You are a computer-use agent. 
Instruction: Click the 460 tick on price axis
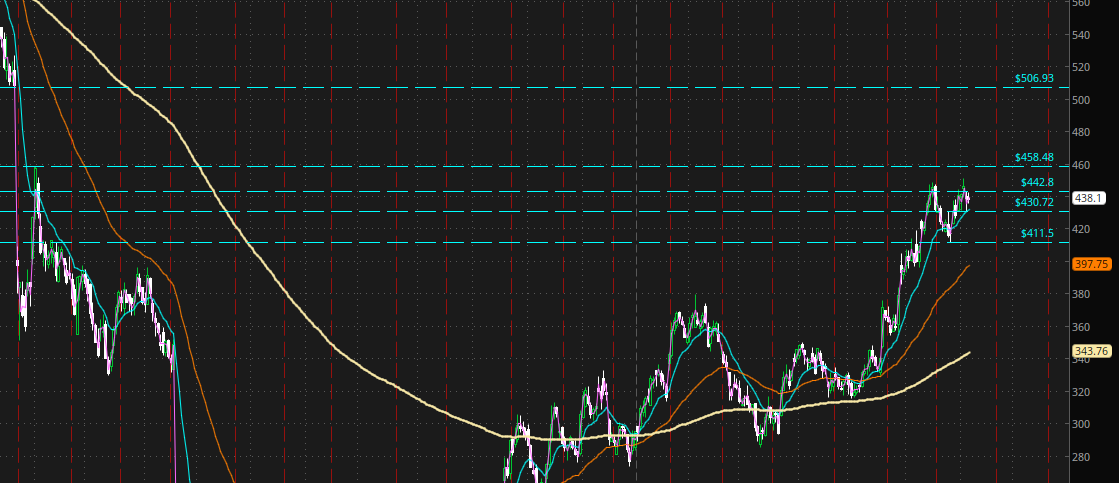[x=1081, y=165]
